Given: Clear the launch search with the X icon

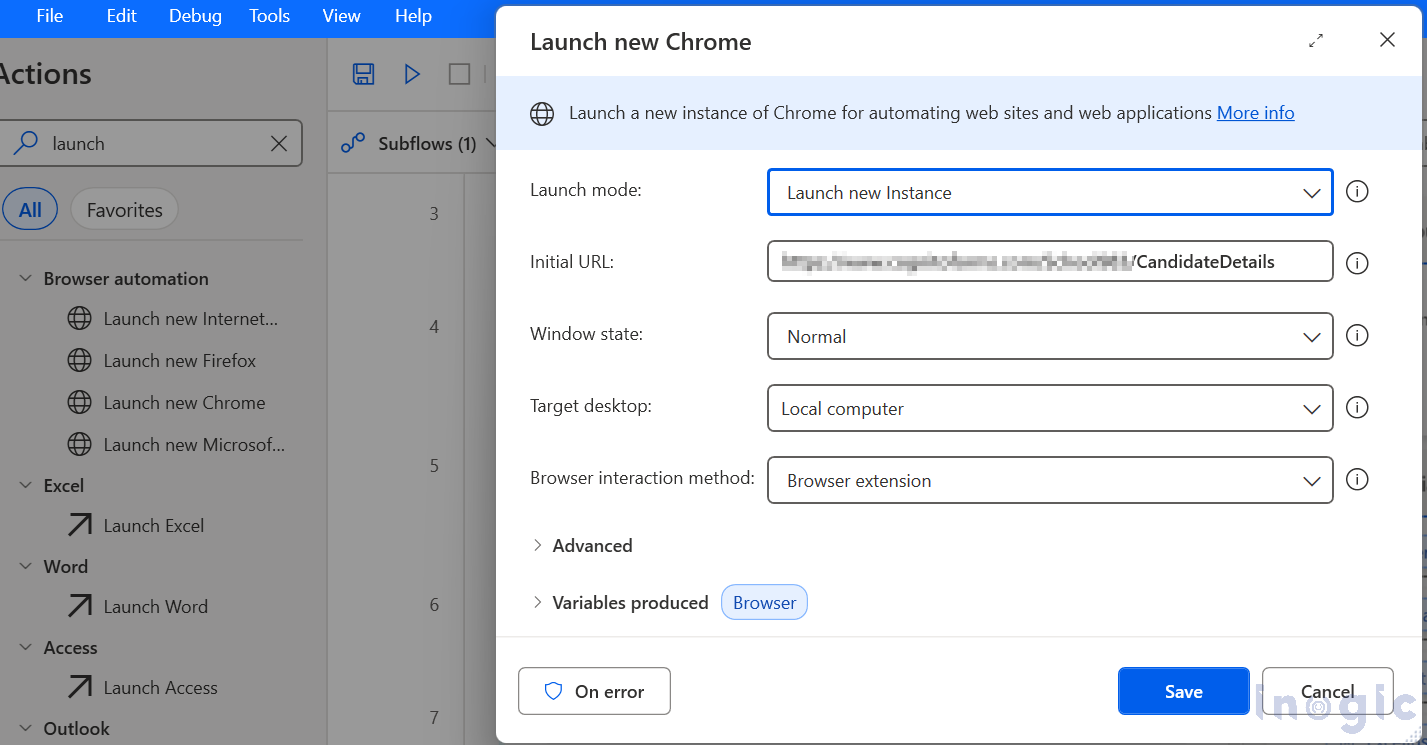Looking at the screenshot, I should coord(278,143).
